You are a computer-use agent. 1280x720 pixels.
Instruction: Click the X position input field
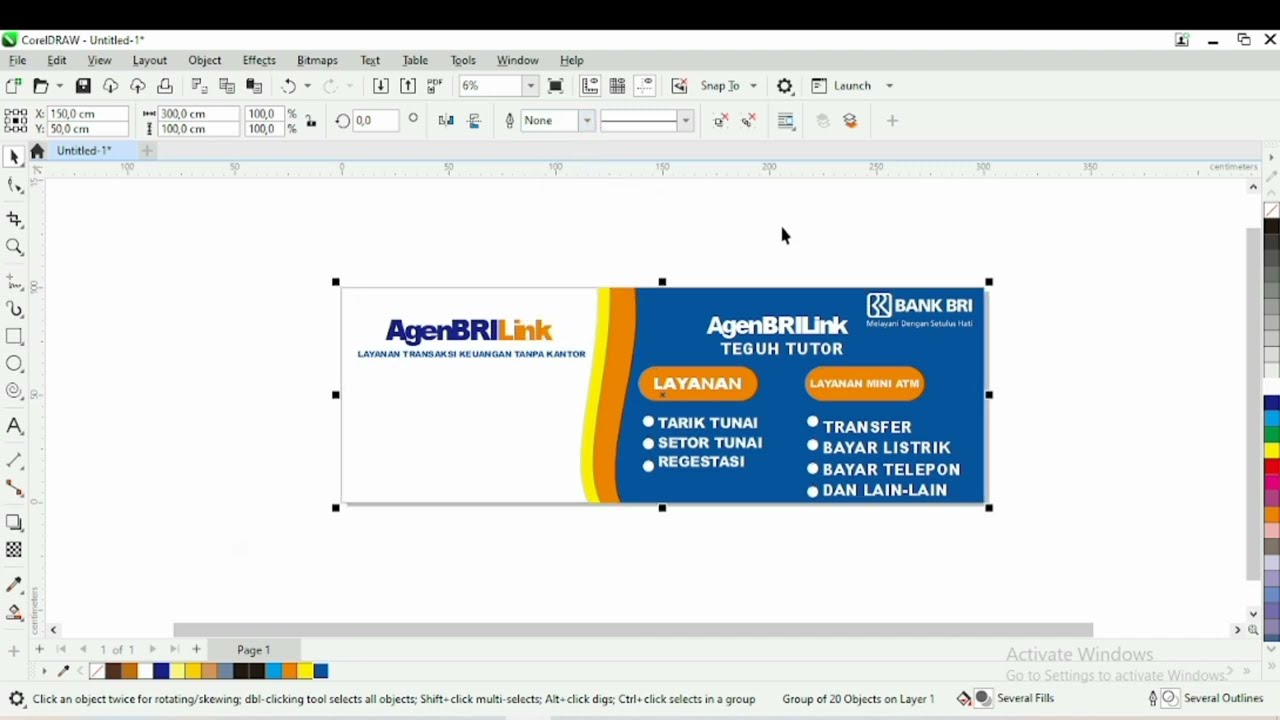pos(88,114)
